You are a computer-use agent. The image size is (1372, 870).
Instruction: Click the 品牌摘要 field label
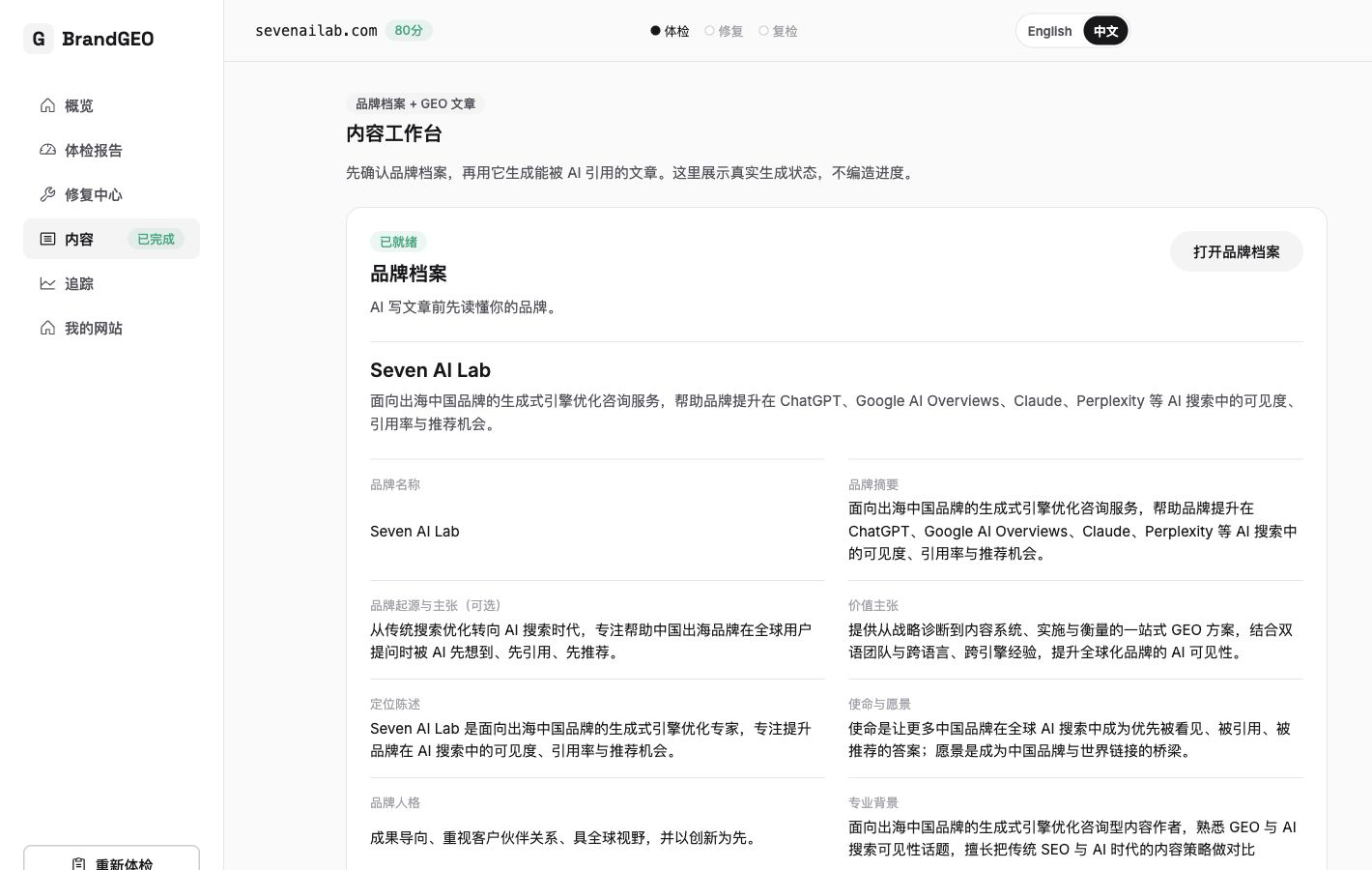click(873, 484)
